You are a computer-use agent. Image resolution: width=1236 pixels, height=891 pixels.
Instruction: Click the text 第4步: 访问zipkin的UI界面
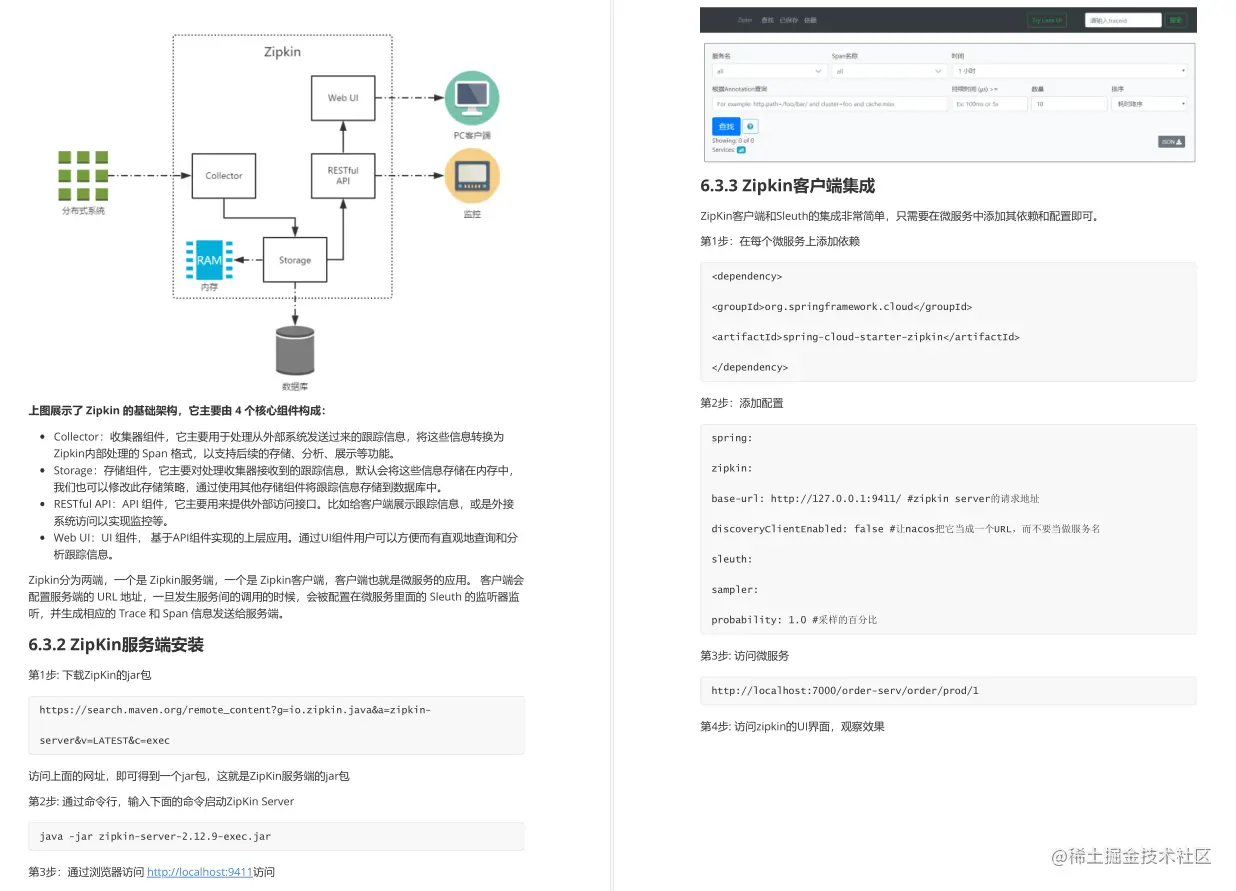(x=792, y=727)
